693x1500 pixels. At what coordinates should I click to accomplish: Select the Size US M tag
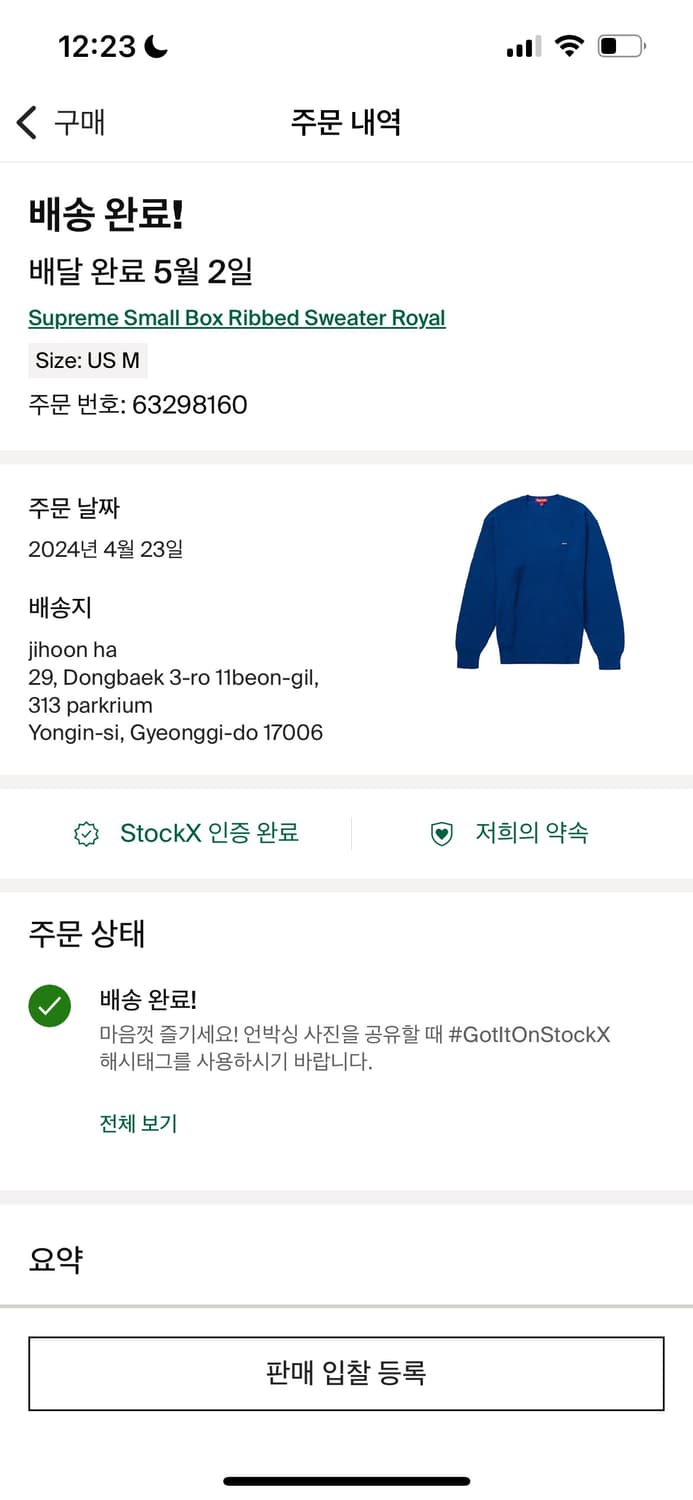88,360
